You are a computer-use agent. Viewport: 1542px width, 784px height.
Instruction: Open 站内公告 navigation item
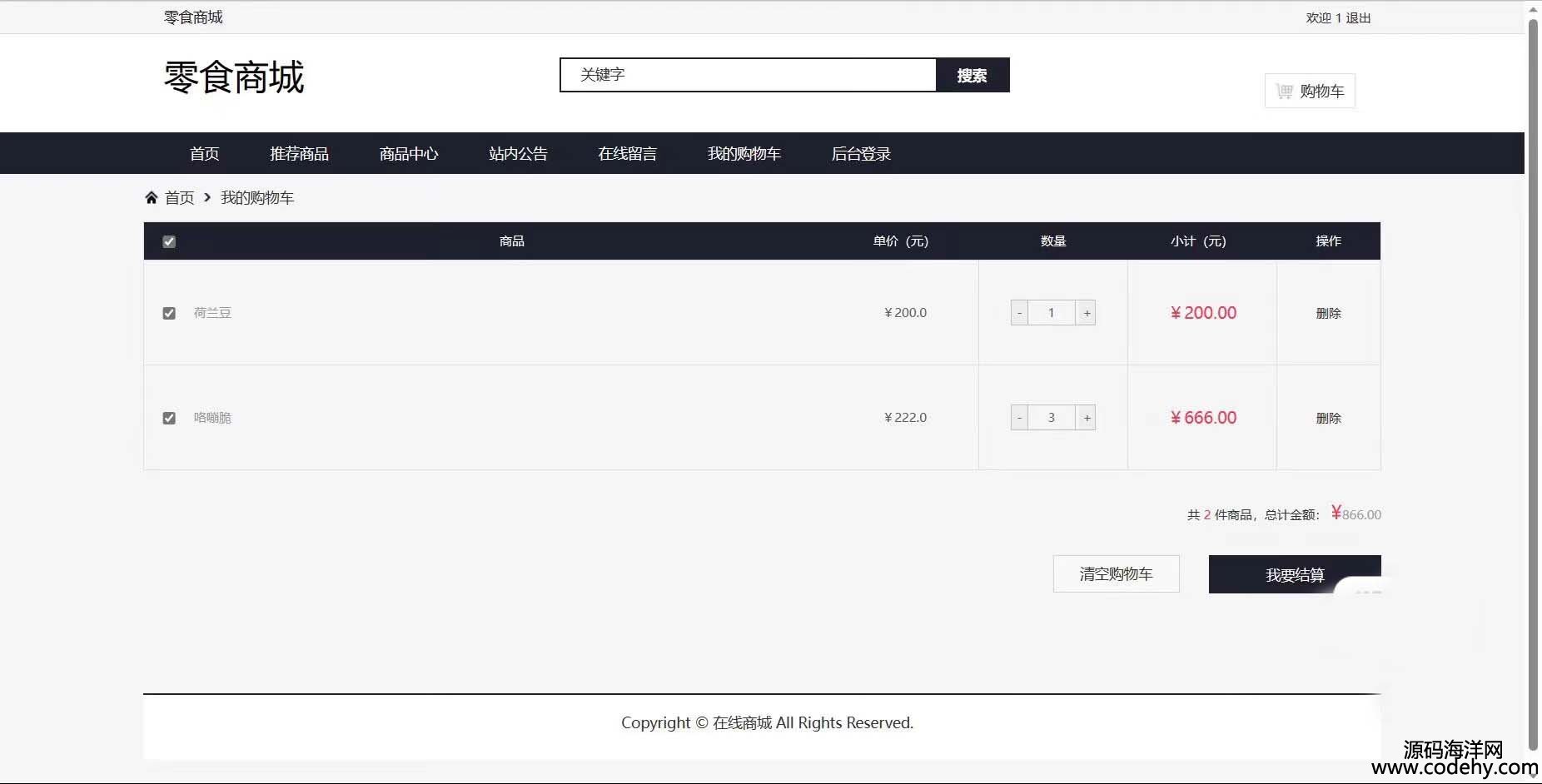(x=518, y=154)
